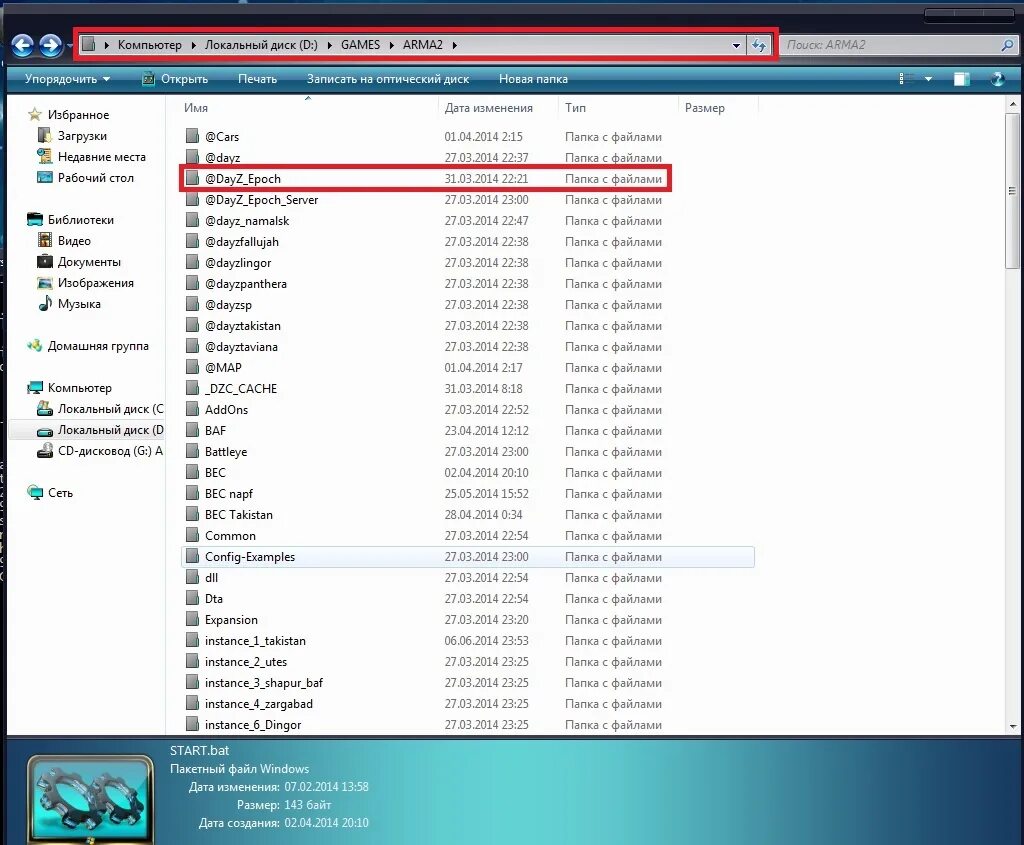Select the Expansion folder name
The width and height of the screenshot is (1024, 845).
(231, 620)
